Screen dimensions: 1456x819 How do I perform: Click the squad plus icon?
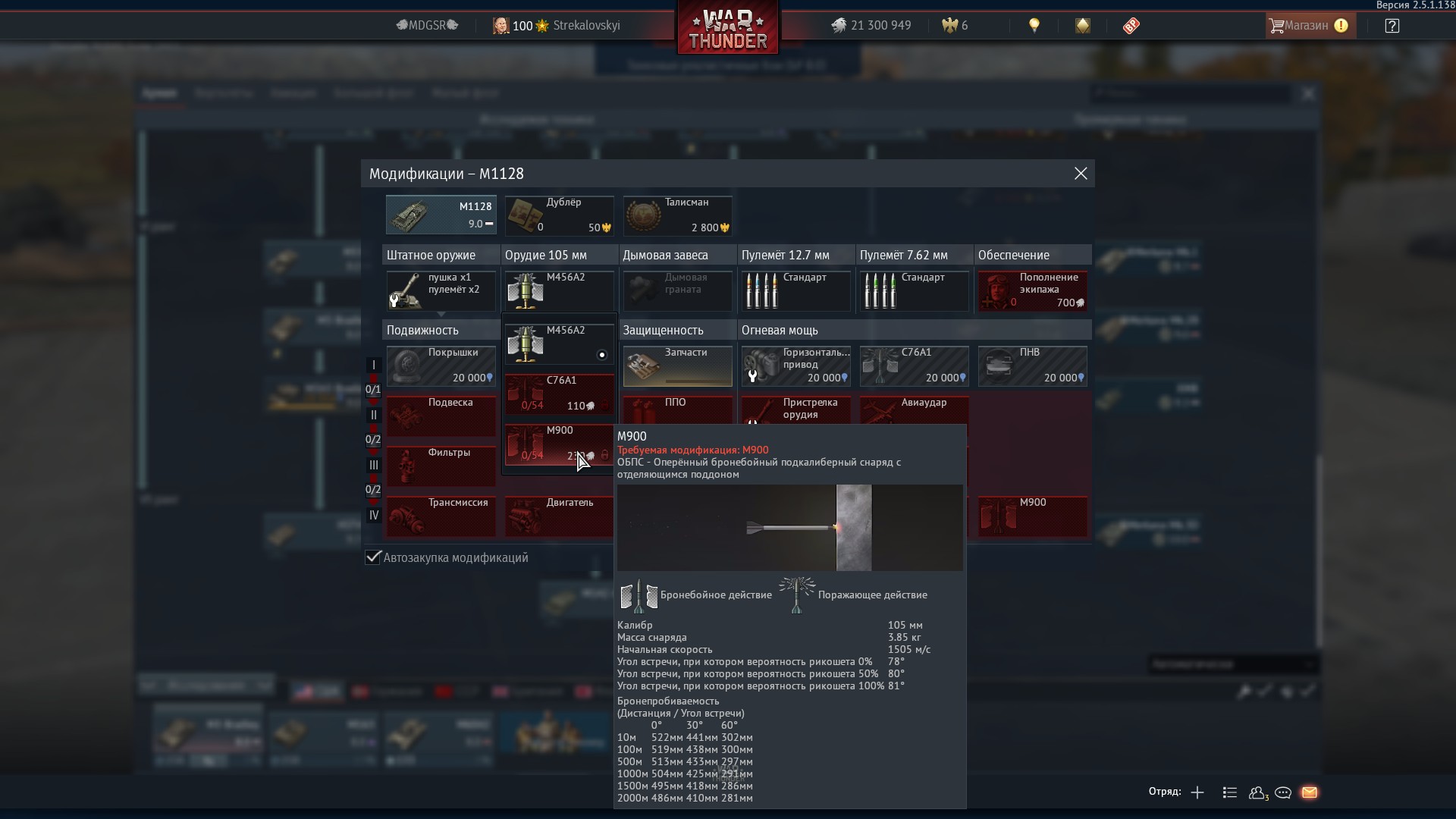tap(1197, 792)
